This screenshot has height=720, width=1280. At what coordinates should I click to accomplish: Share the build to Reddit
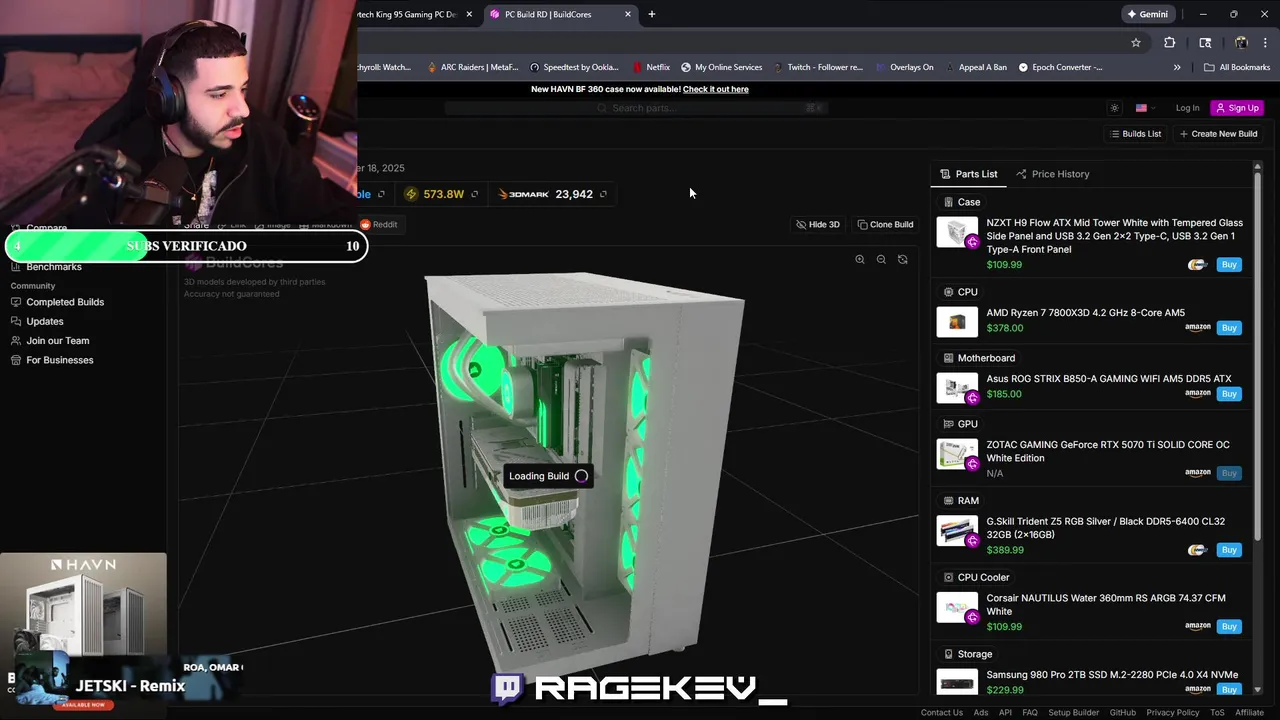click(379, 225)
